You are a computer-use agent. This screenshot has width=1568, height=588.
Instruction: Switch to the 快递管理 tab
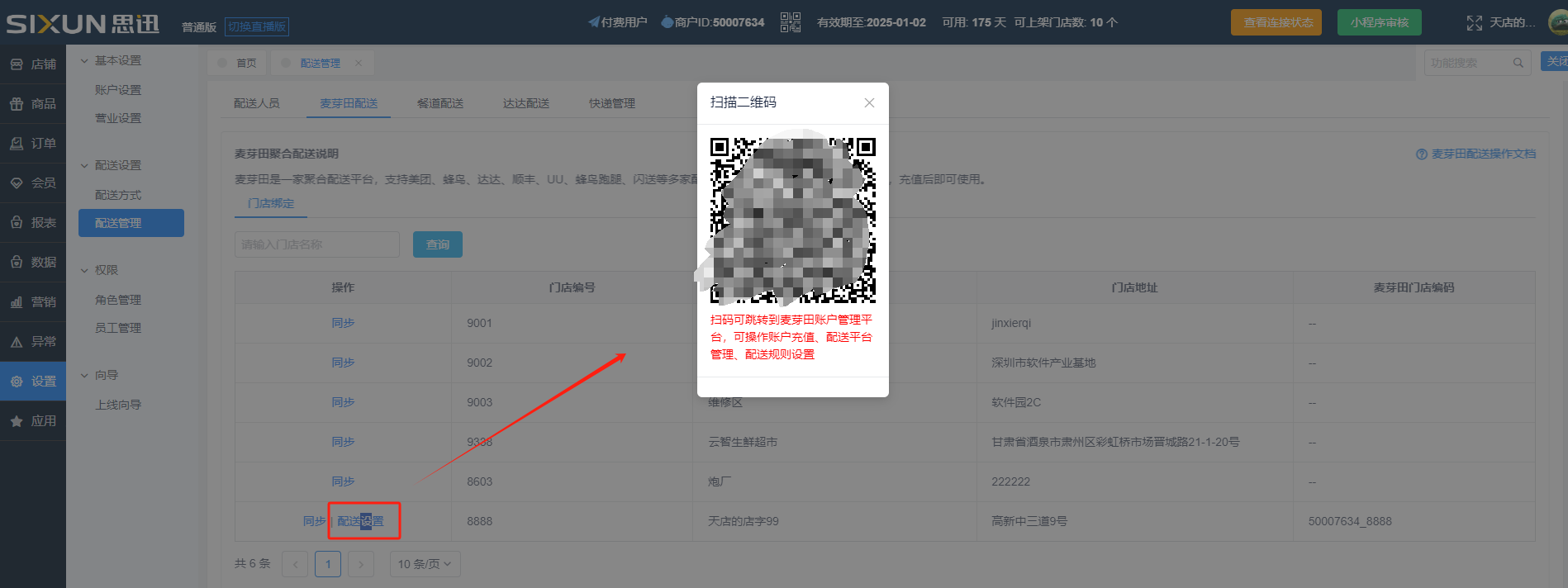pos(612,103)
